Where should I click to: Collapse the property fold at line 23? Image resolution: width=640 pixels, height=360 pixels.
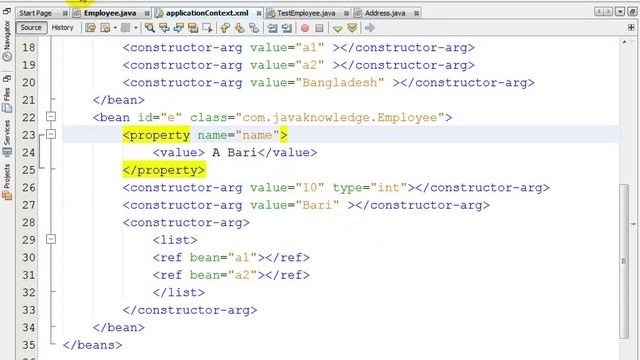tap(51, 134)
